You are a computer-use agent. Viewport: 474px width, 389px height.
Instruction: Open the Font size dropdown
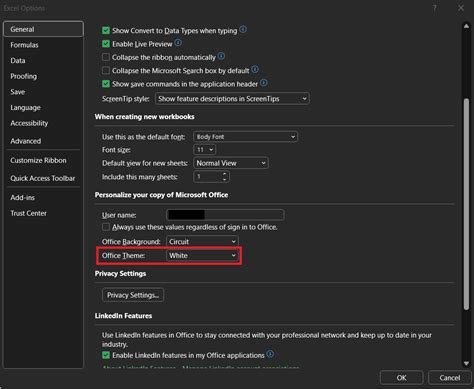tap(204, 150)
